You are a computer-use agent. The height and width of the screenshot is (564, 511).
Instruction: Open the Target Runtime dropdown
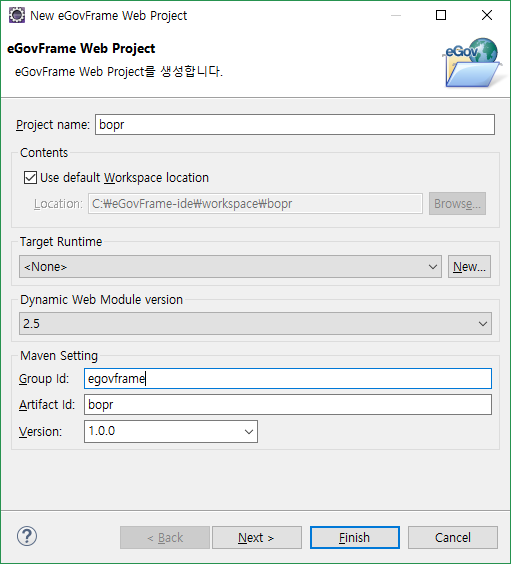pyautogui.click(x=230, y=267)
